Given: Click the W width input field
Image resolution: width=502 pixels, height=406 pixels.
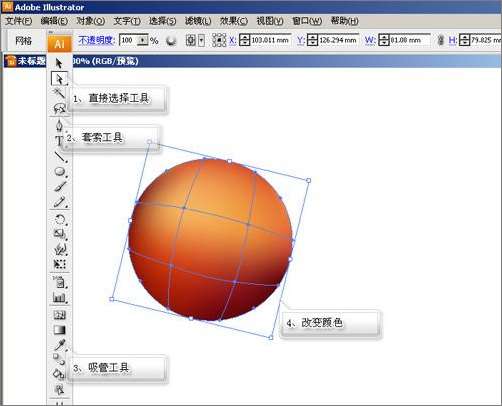Looking at the screenshot, I should pyautogui.click(x=410, y=40).
